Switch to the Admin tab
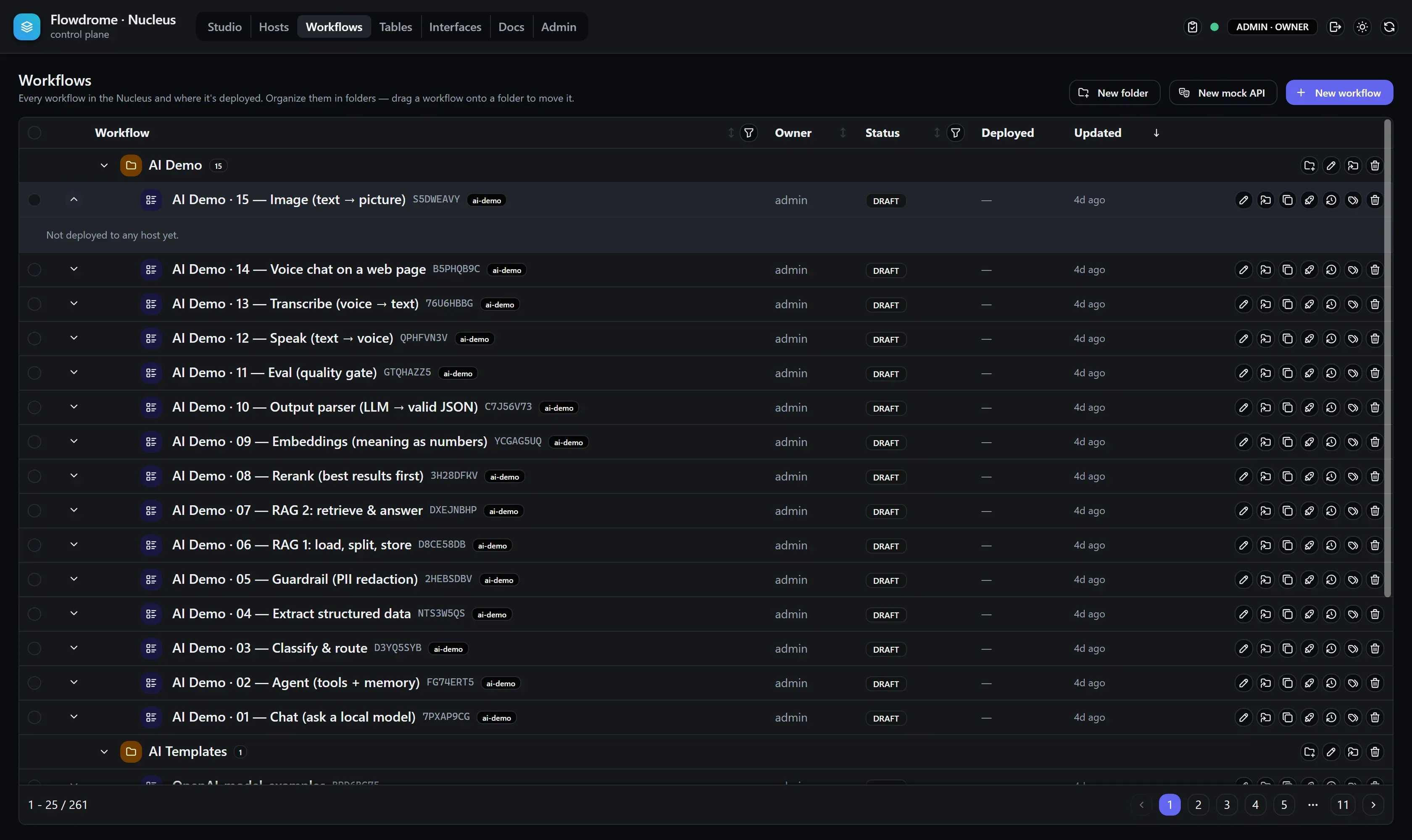1412x840 pixels. [x=558, y=26]
